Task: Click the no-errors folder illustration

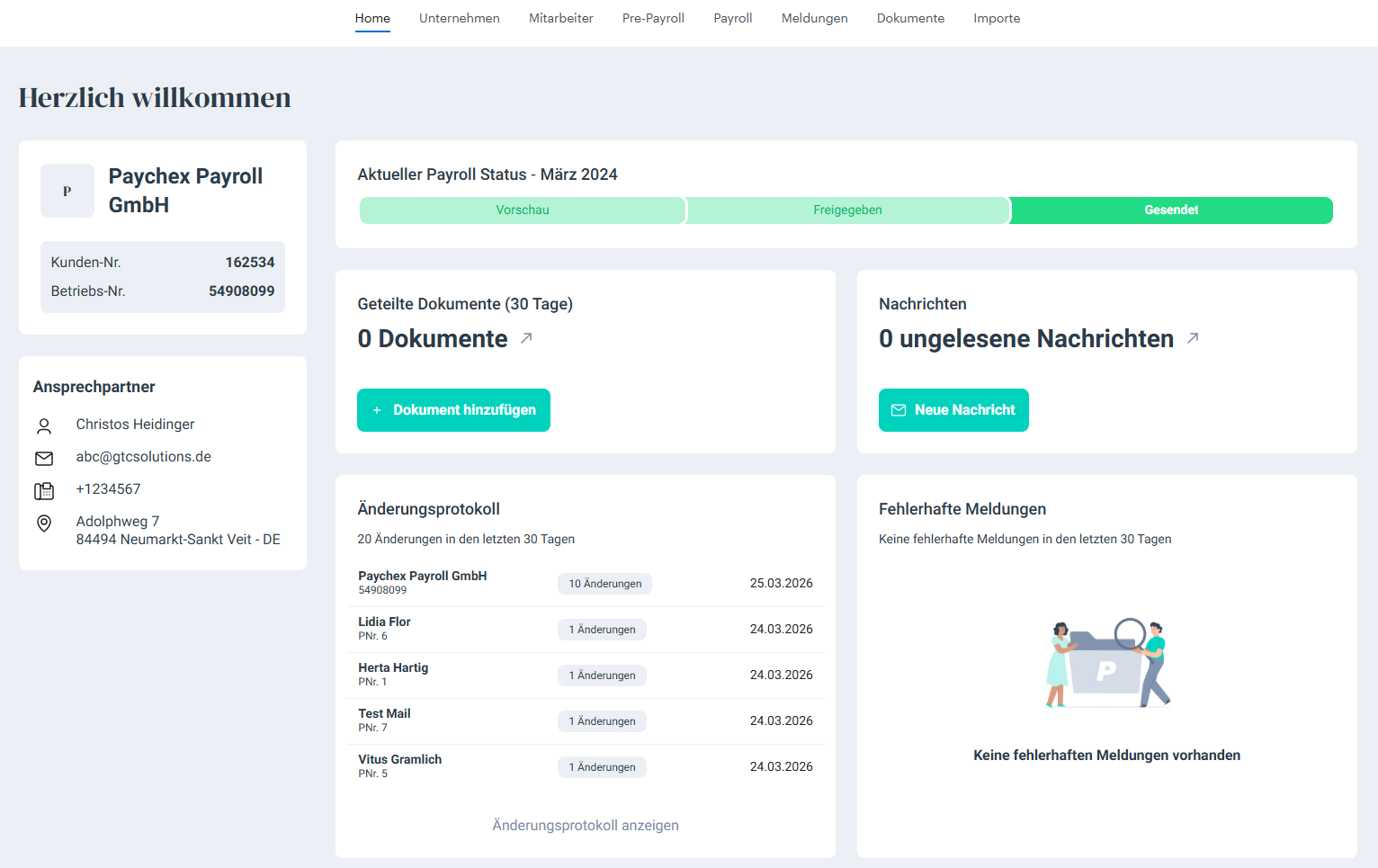Action: (1106, 664)
